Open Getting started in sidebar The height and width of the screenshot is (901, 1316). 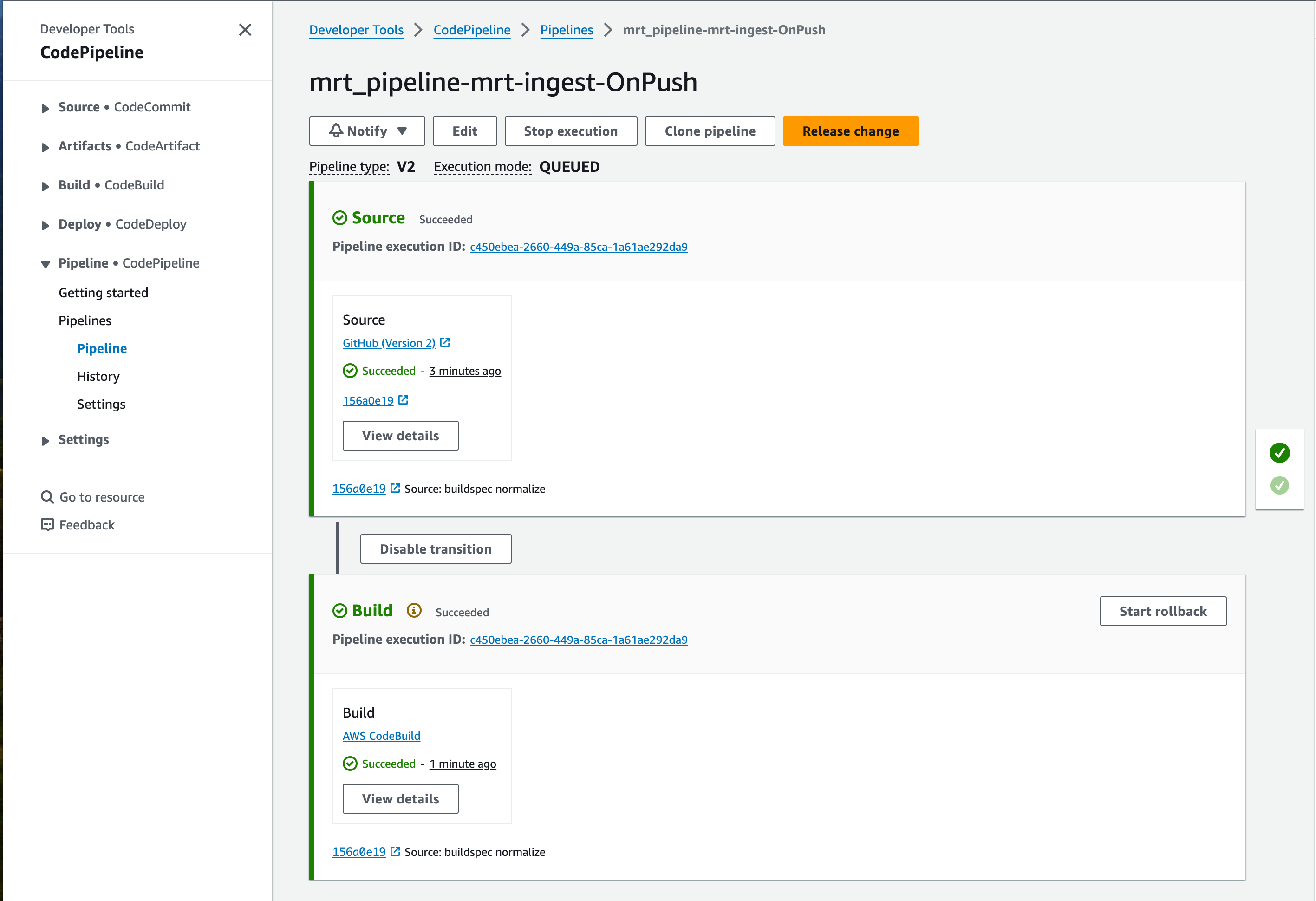pos(103,293)
